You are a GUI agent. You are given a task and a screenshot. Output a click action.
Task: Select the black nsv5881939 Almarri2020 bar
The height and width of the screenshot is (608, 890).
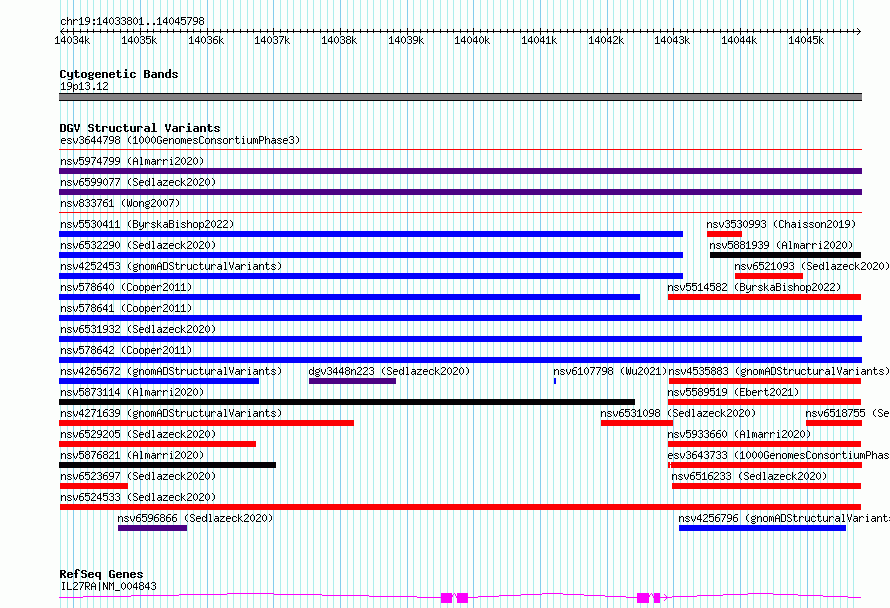click(785, 255)
